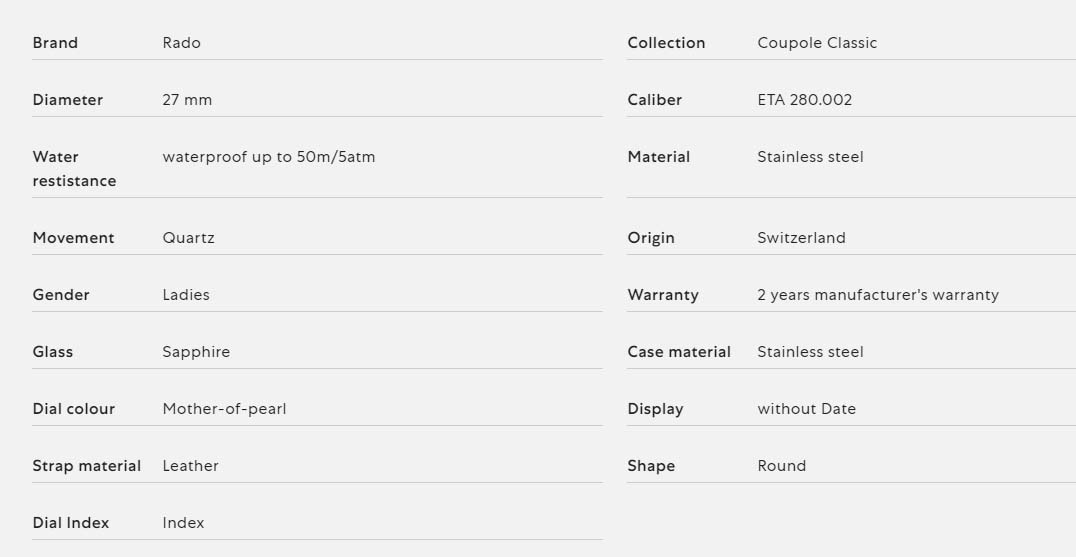The image size is (1076, 557).
Task: Click the Switzerland origin value
Action: point(801,237)
